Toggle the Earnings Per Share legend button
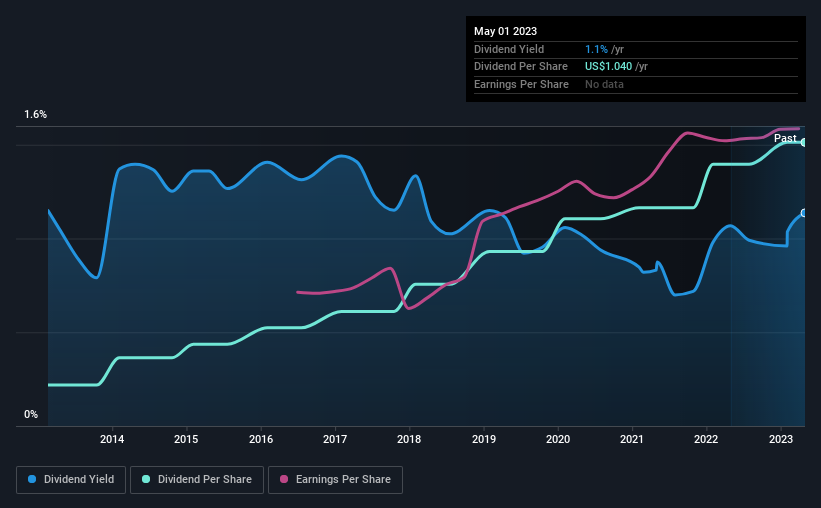821x508 pixels. point(335,480)
